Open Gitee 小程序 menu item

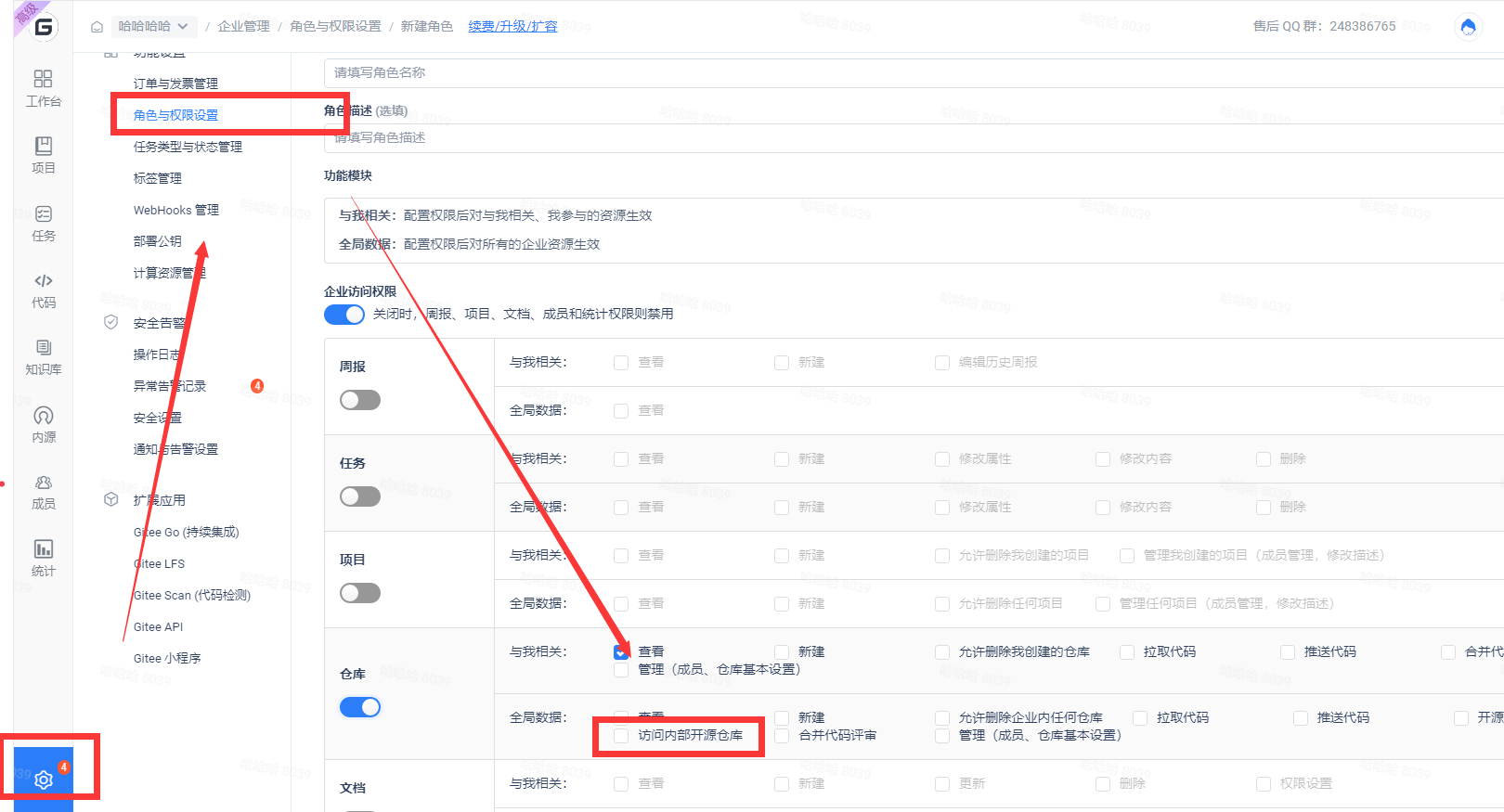[167, 659]
